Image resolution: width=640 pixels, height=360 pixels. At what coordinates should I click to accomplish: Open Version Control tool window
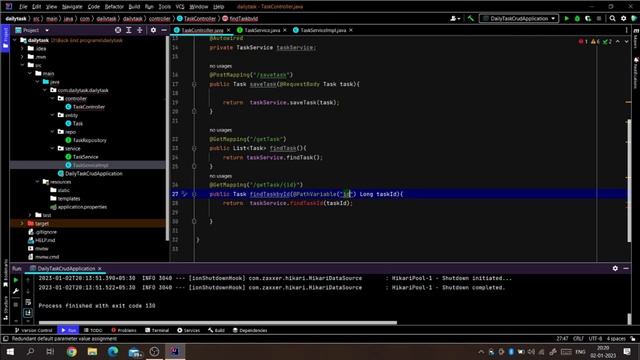(x=33, y=330)
